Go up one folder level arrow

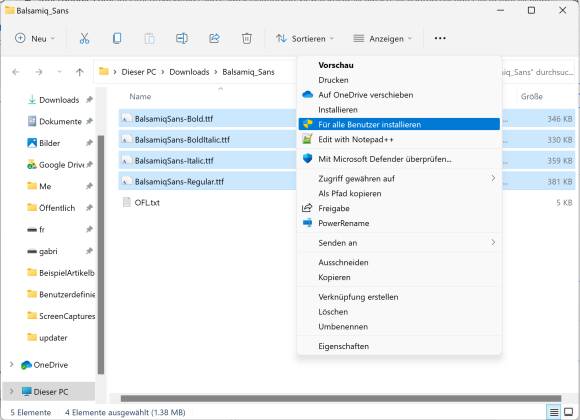(80, 72)
